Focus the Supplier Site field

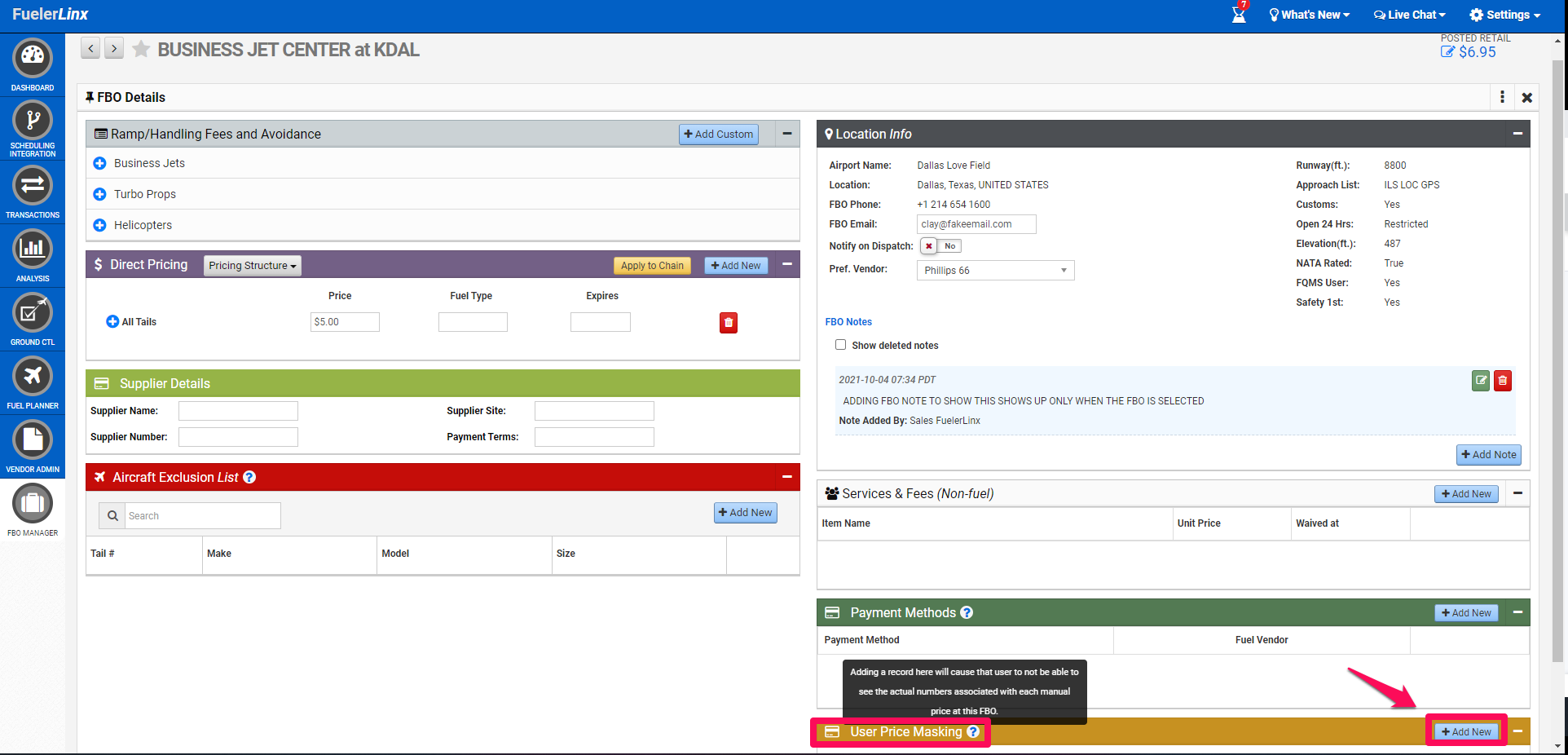594,411
